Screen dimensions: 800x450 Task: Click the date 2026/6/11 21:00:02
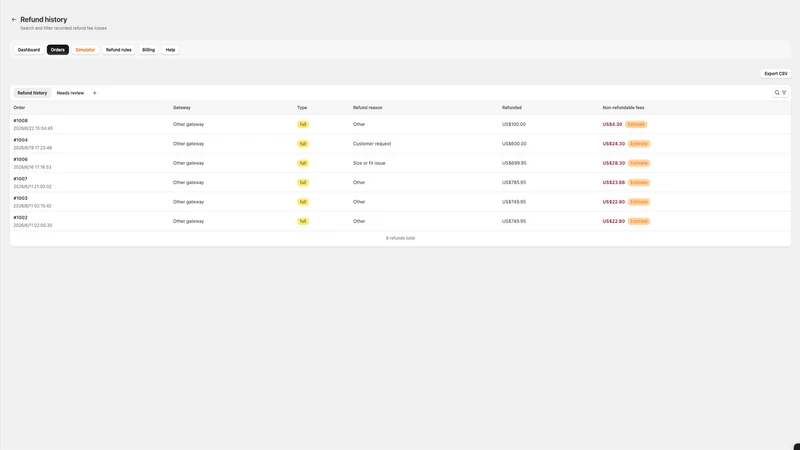33,187
